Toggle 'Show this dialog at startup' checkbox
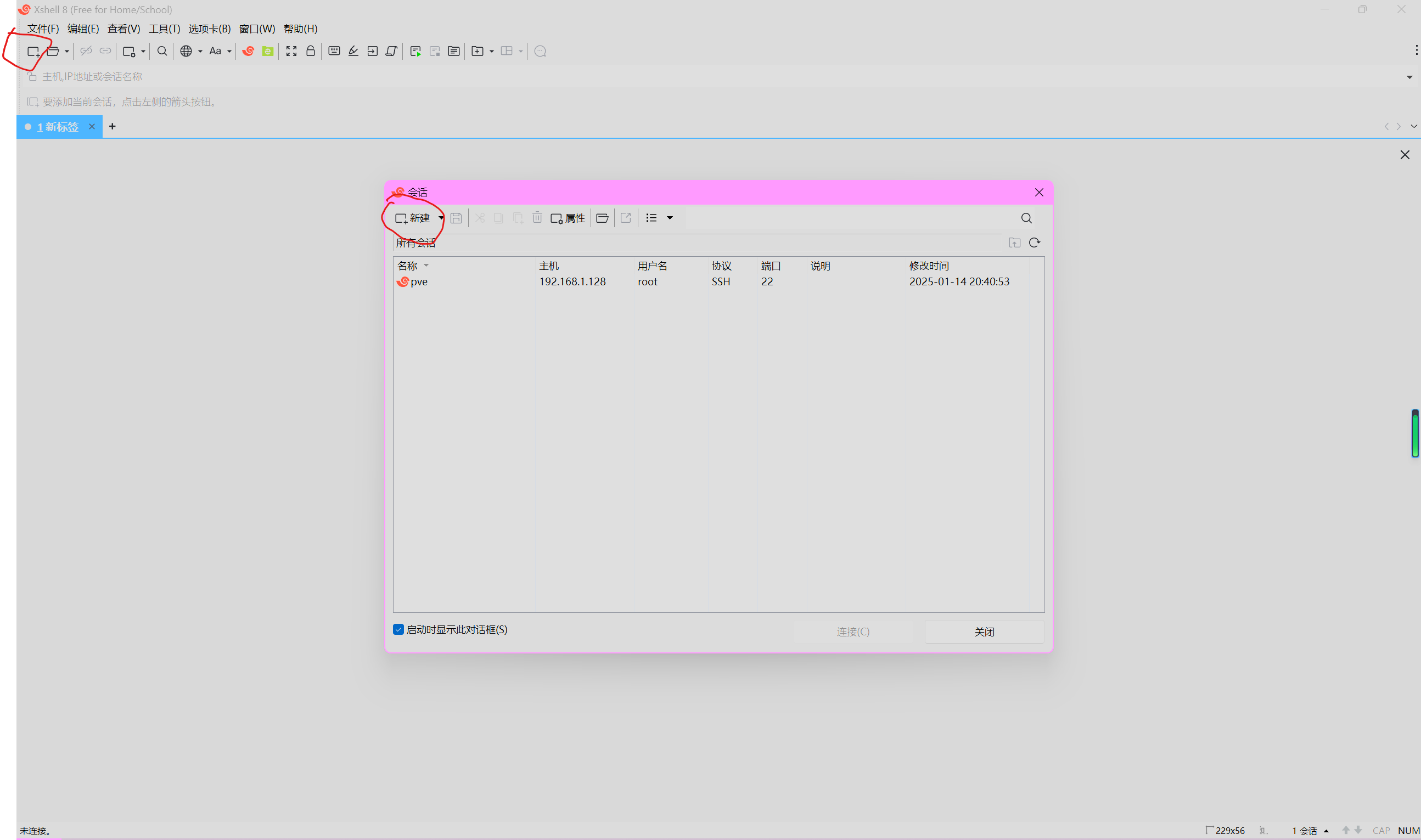The image size is (1421, 840). click(x=398, y=629)
